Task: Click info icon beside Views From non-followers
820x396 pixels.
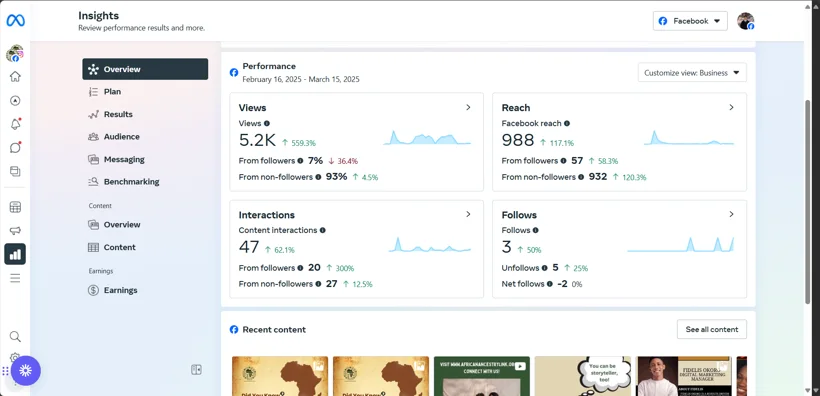Action: tap(318, 177)
